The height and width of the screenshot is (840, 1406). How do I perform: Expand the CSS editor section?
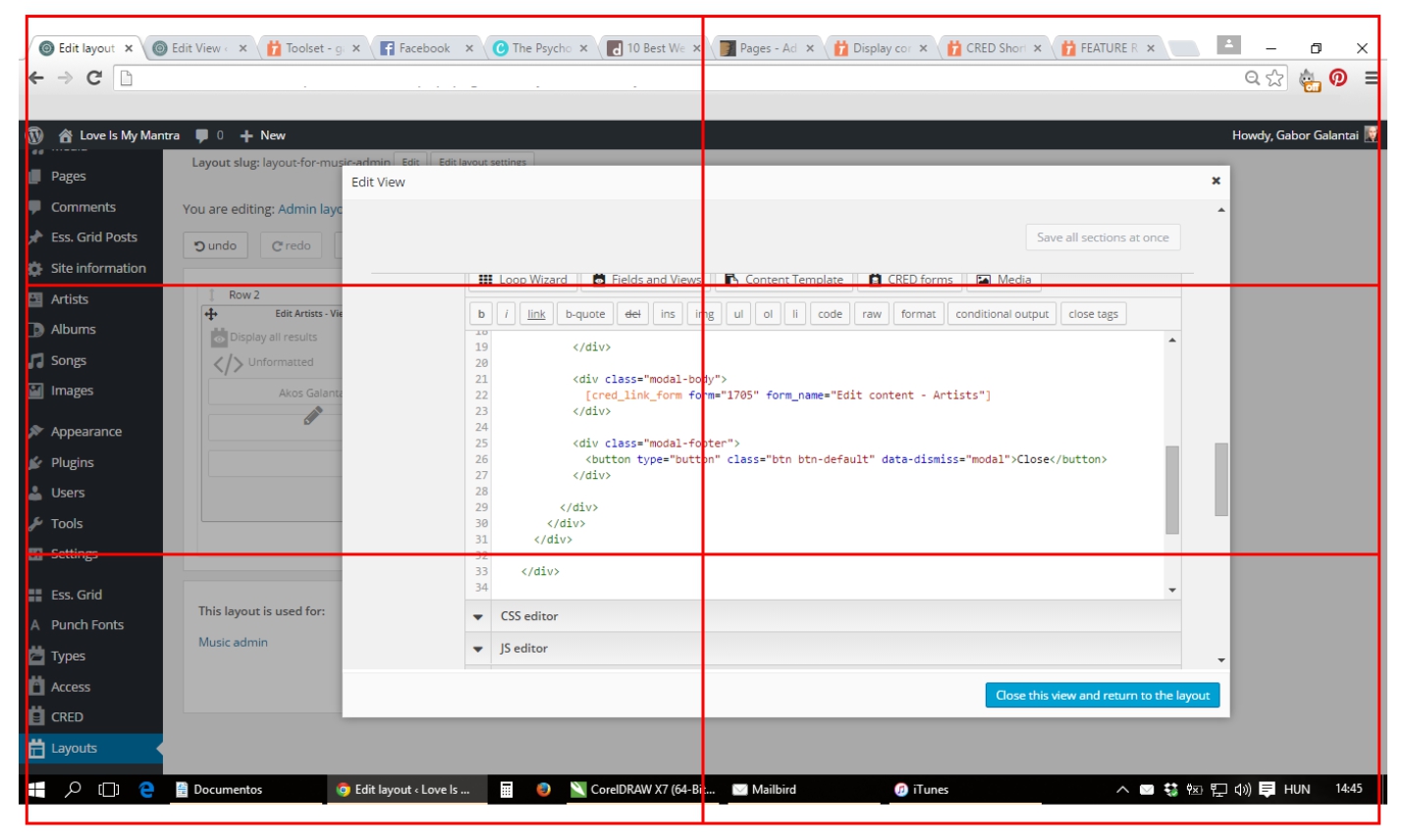pyautogui.click(x=823, y=616)
